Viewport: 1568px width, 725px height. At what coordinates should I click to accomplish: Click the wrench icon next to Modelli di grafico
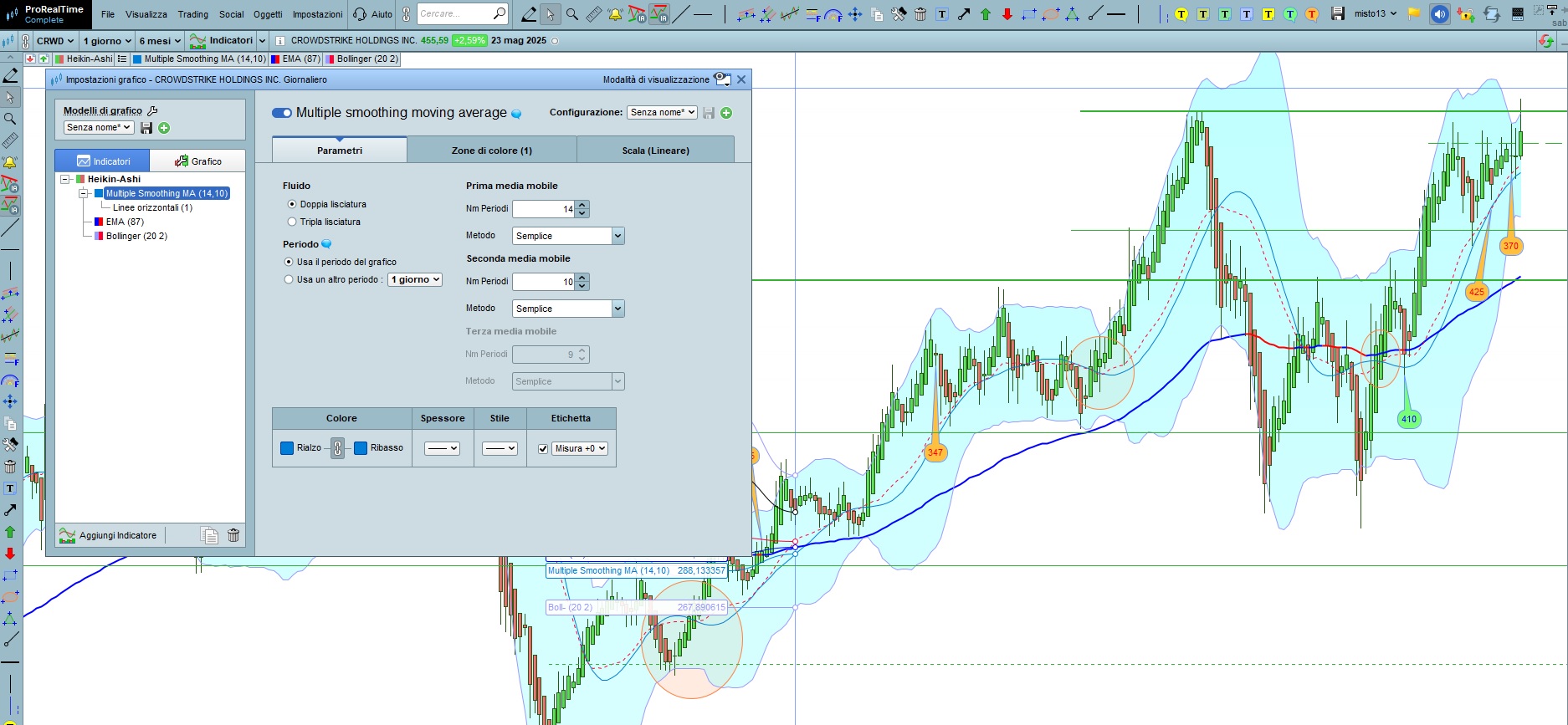[152, 110]
